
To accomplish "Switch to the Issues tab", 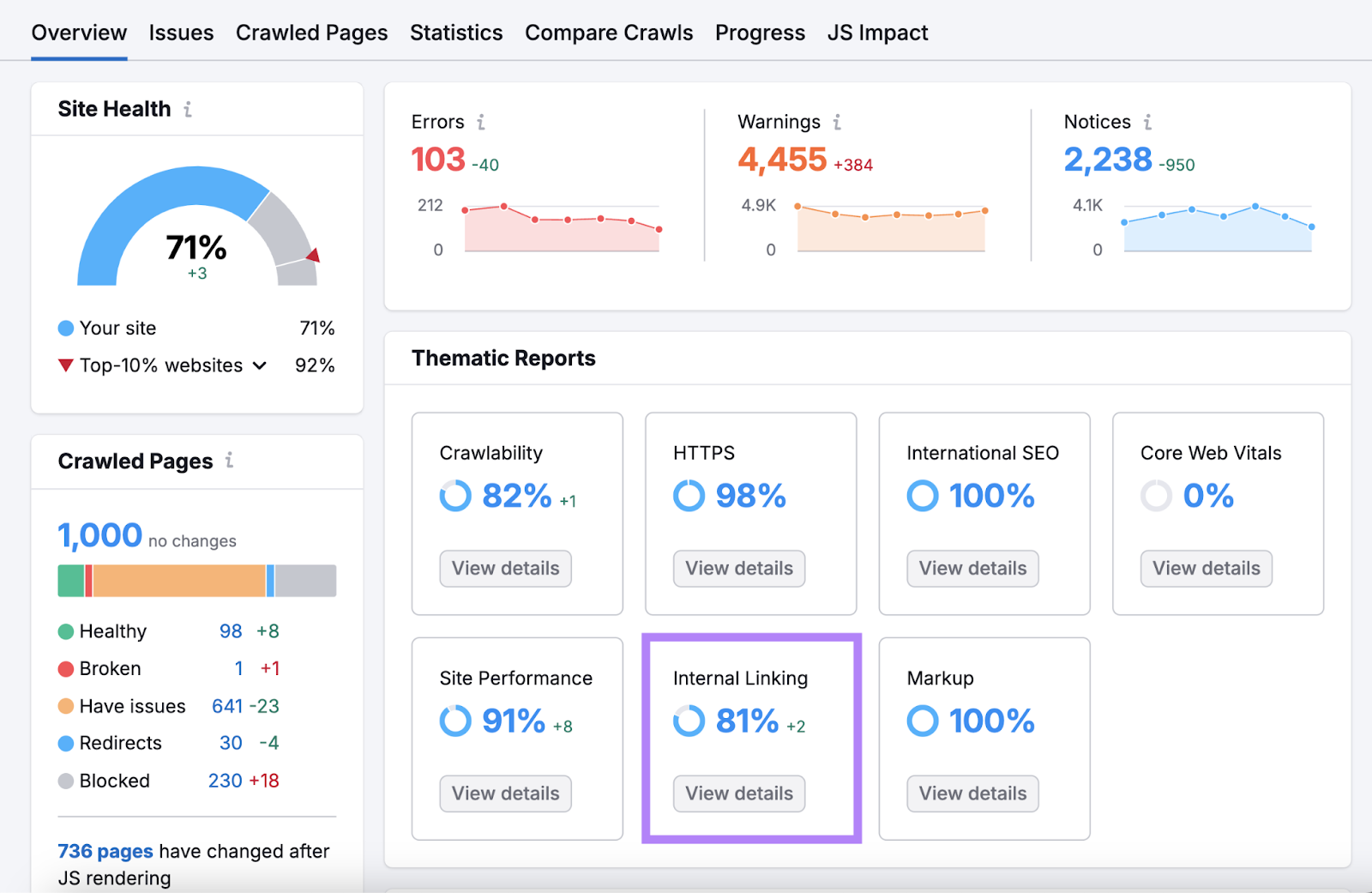I will pyautogui.click(x=181, y=33).
